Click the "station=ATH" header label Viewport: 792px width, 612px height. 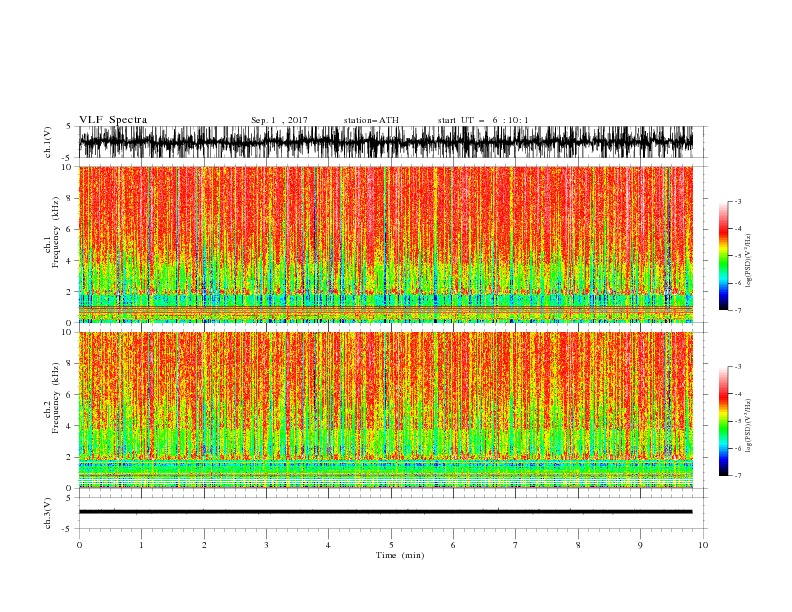point(371,120)
